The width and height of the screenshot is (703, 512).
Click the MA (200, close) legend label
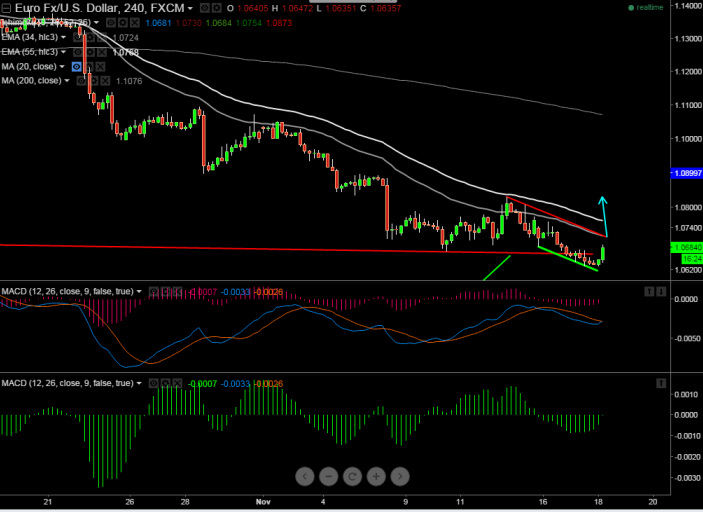31,81
